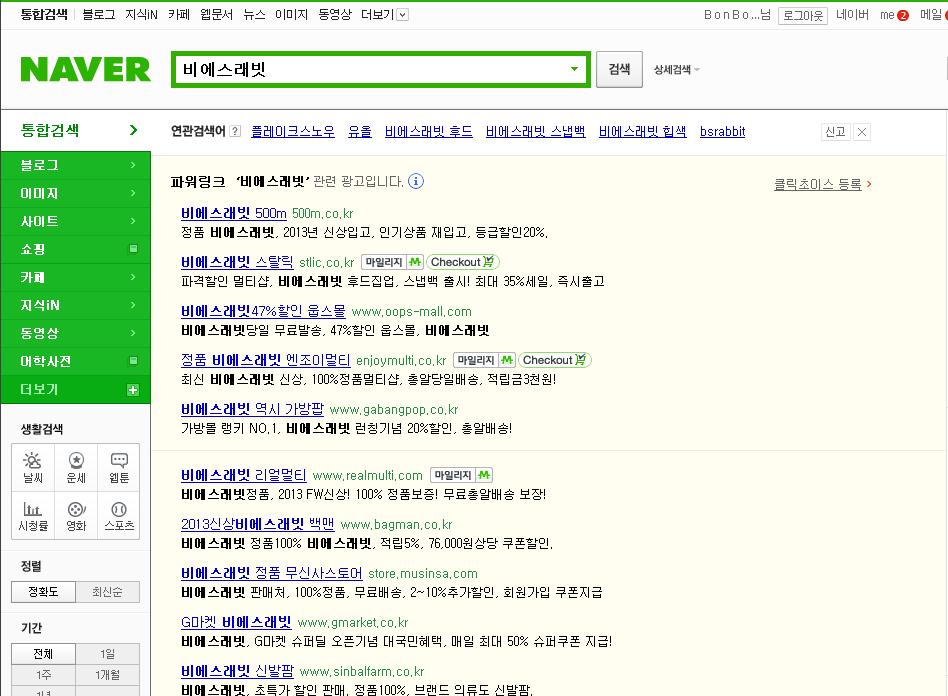Click the 어학사전 sidebar square icon
This screenshot has height=696, width=948.
pos(133,361)
